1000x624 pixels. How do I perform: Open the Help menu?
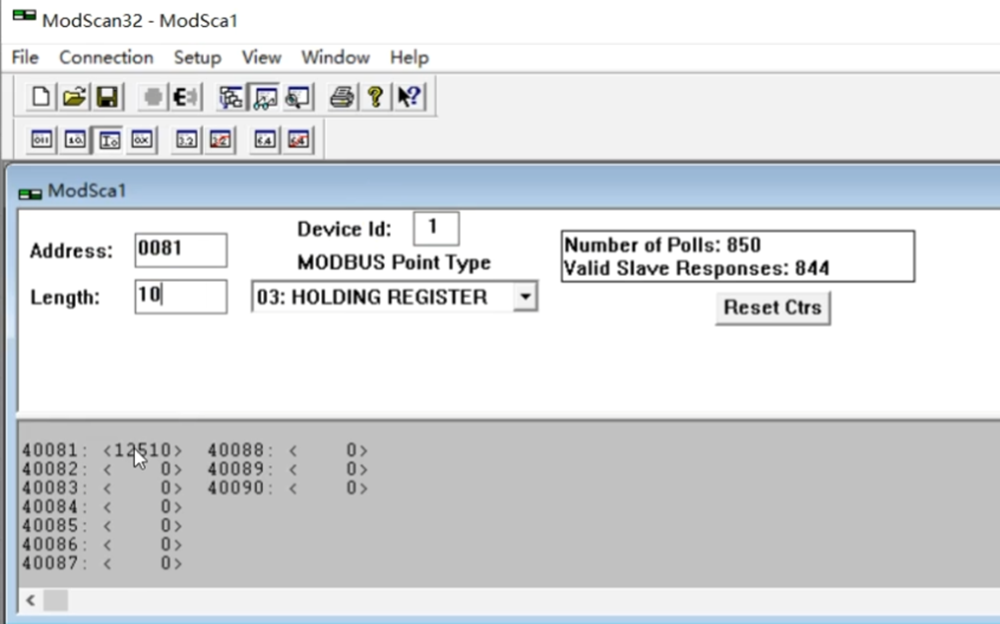click(x=409, y=57)
